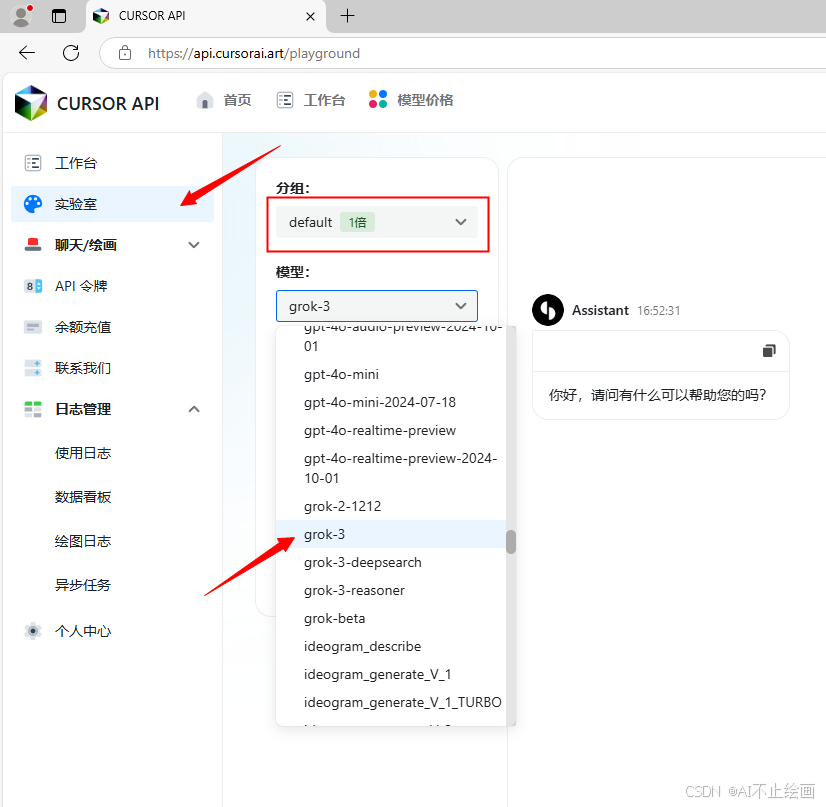Open 工作台 in the left sidebar

112,163
